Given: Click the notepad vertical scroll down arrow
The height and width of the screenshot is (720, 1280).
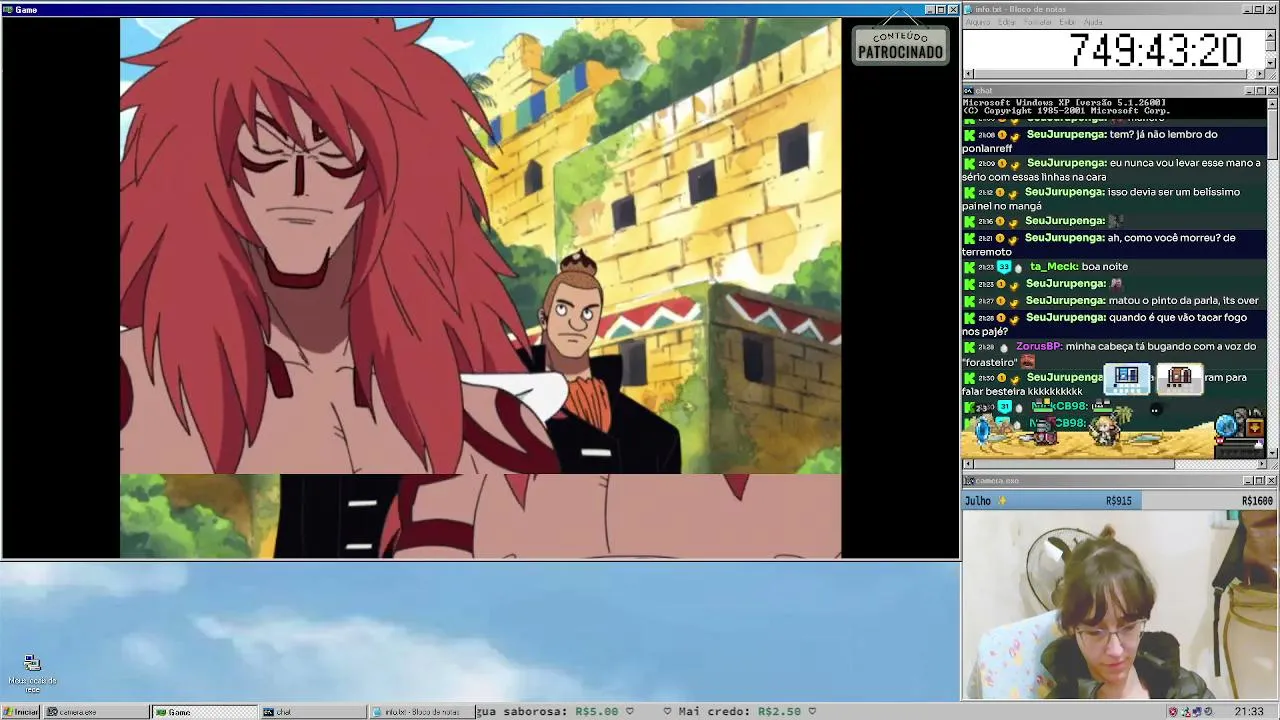Looking at the screenshot, I should (1272, 62).
